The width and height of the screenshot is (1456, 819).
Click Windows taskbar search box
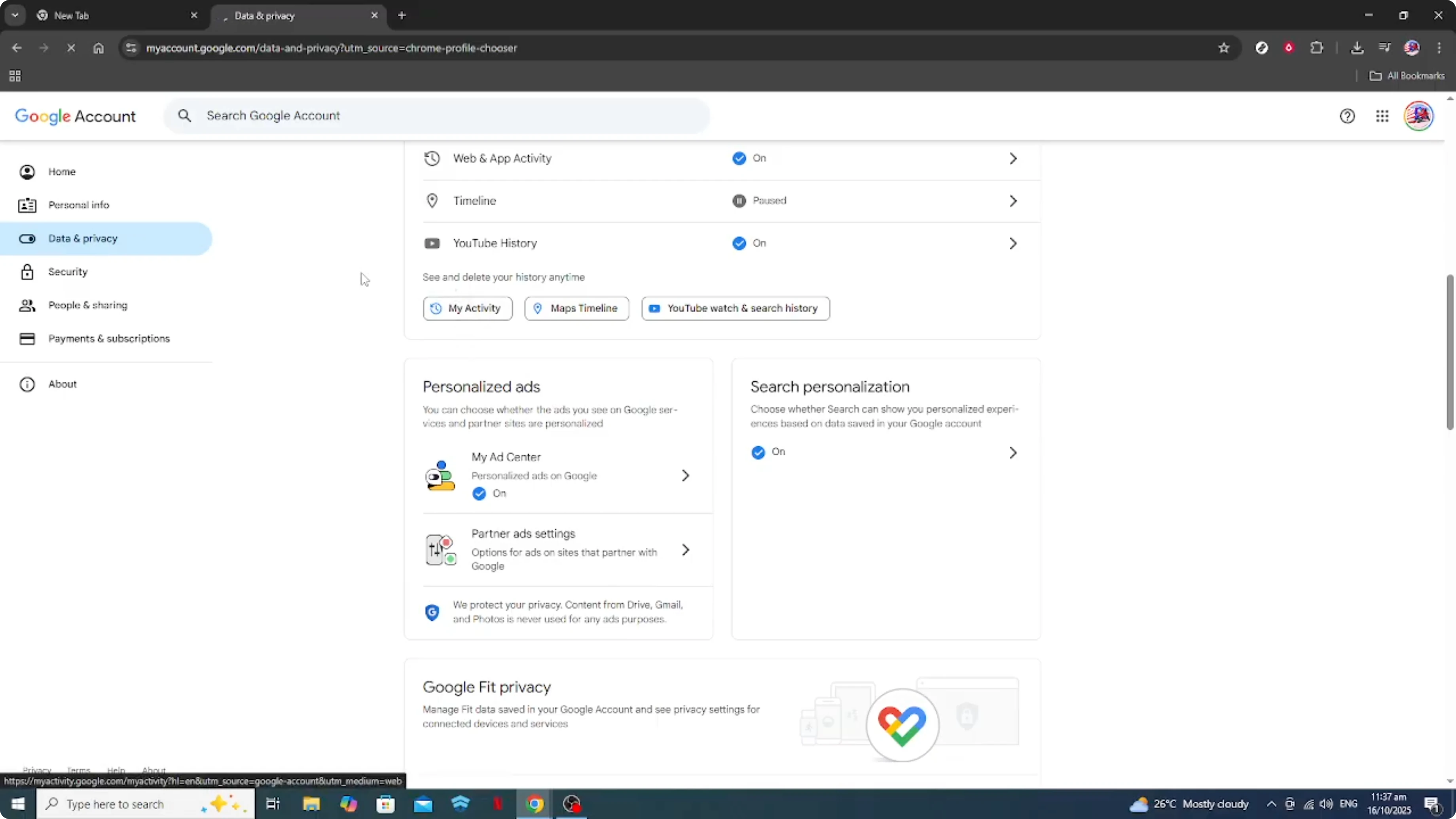(x=145, y=804)
